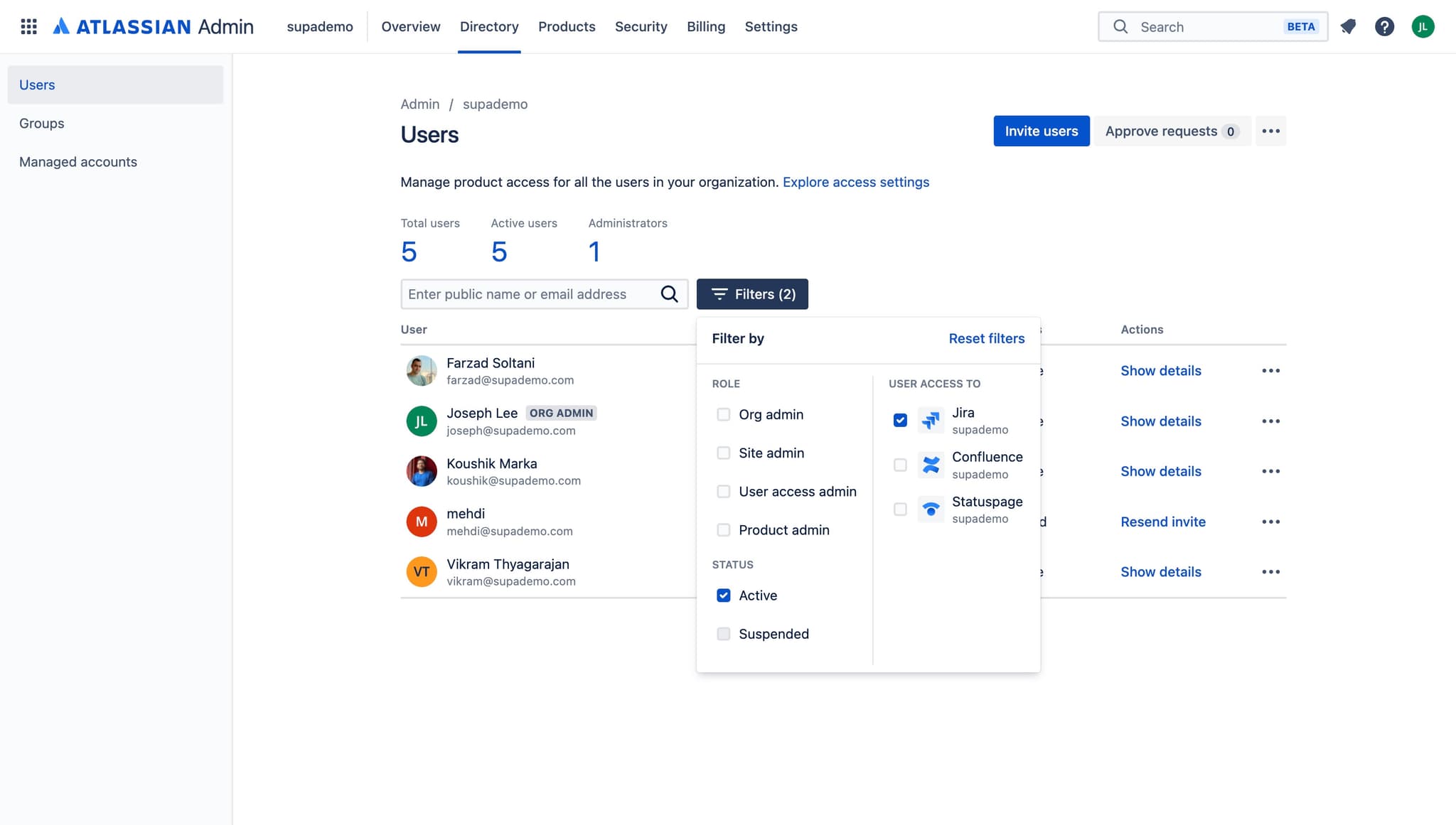The image size is (1456, 825).
Task: Check the Suspended status filter
Action: [x=723, y=634]
